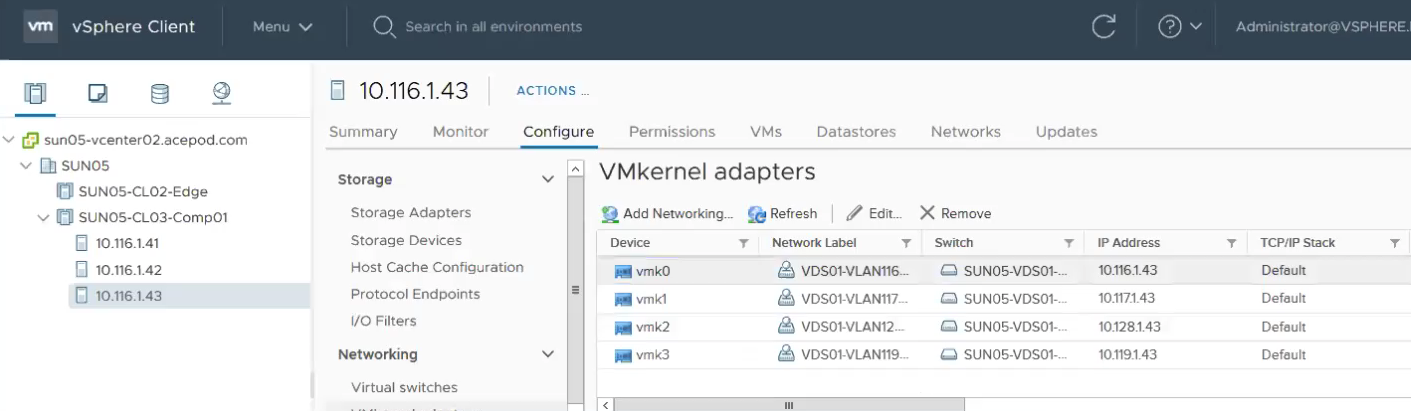Click the vCenter server icon in tree
Image resolution: width=1411 pixels, height=411 pixels.
click(31, 140)
